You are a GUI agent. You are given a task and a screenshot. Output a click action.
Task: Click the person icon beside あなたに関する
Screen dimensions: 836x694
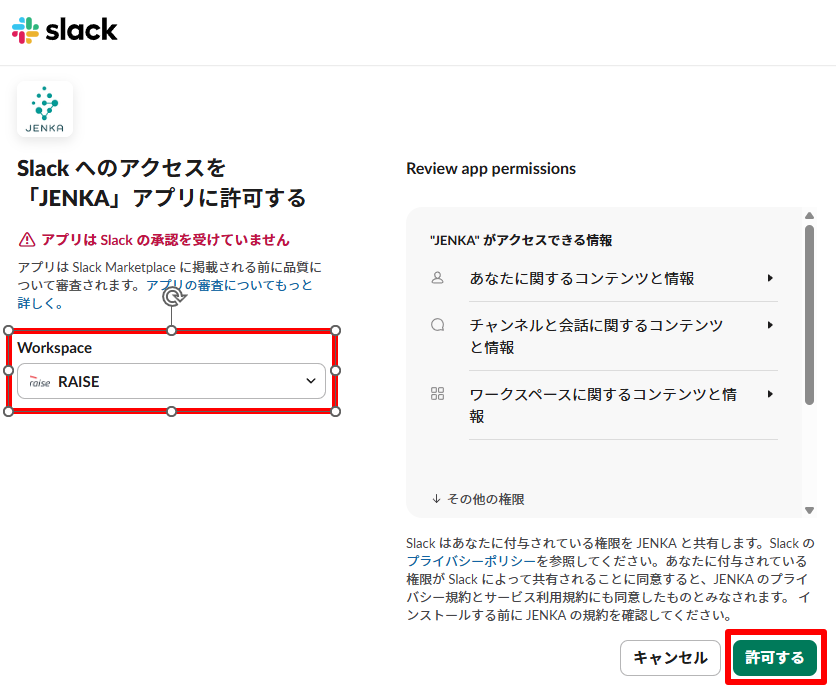coord(437,278)
